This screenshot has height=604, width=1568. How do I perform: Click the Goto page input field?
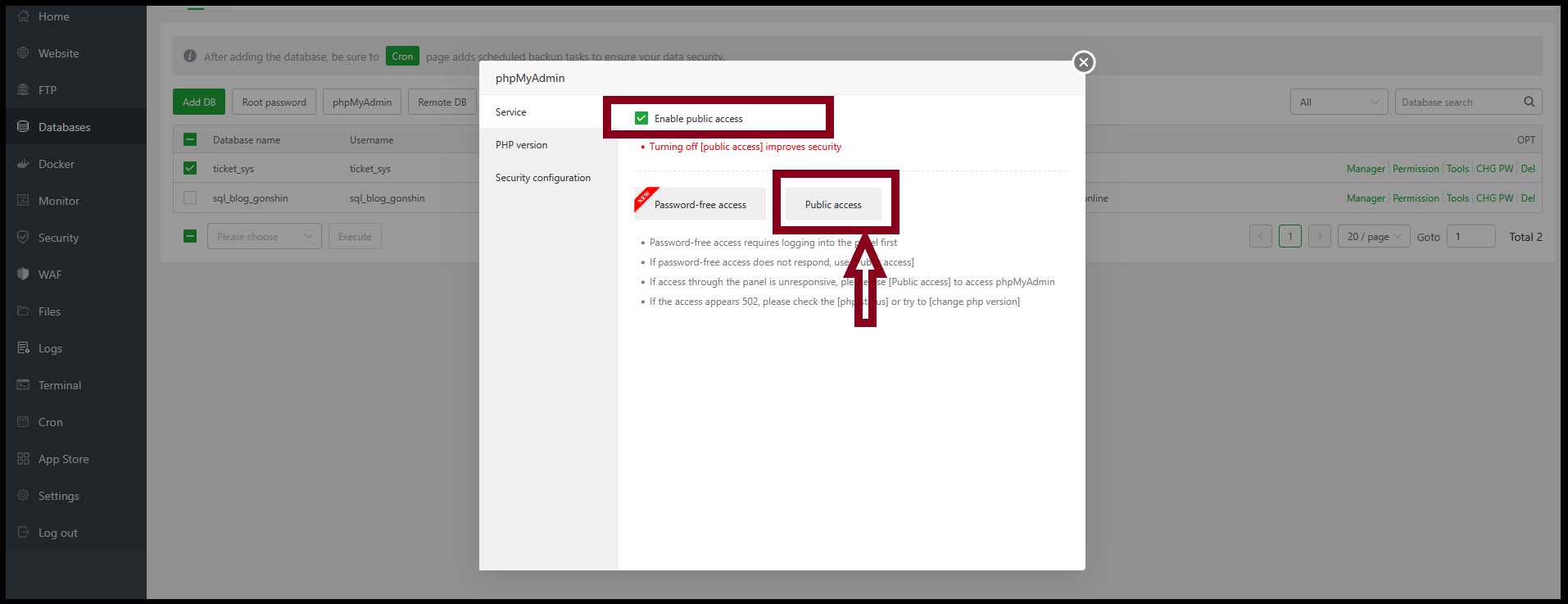[1471, 237]
